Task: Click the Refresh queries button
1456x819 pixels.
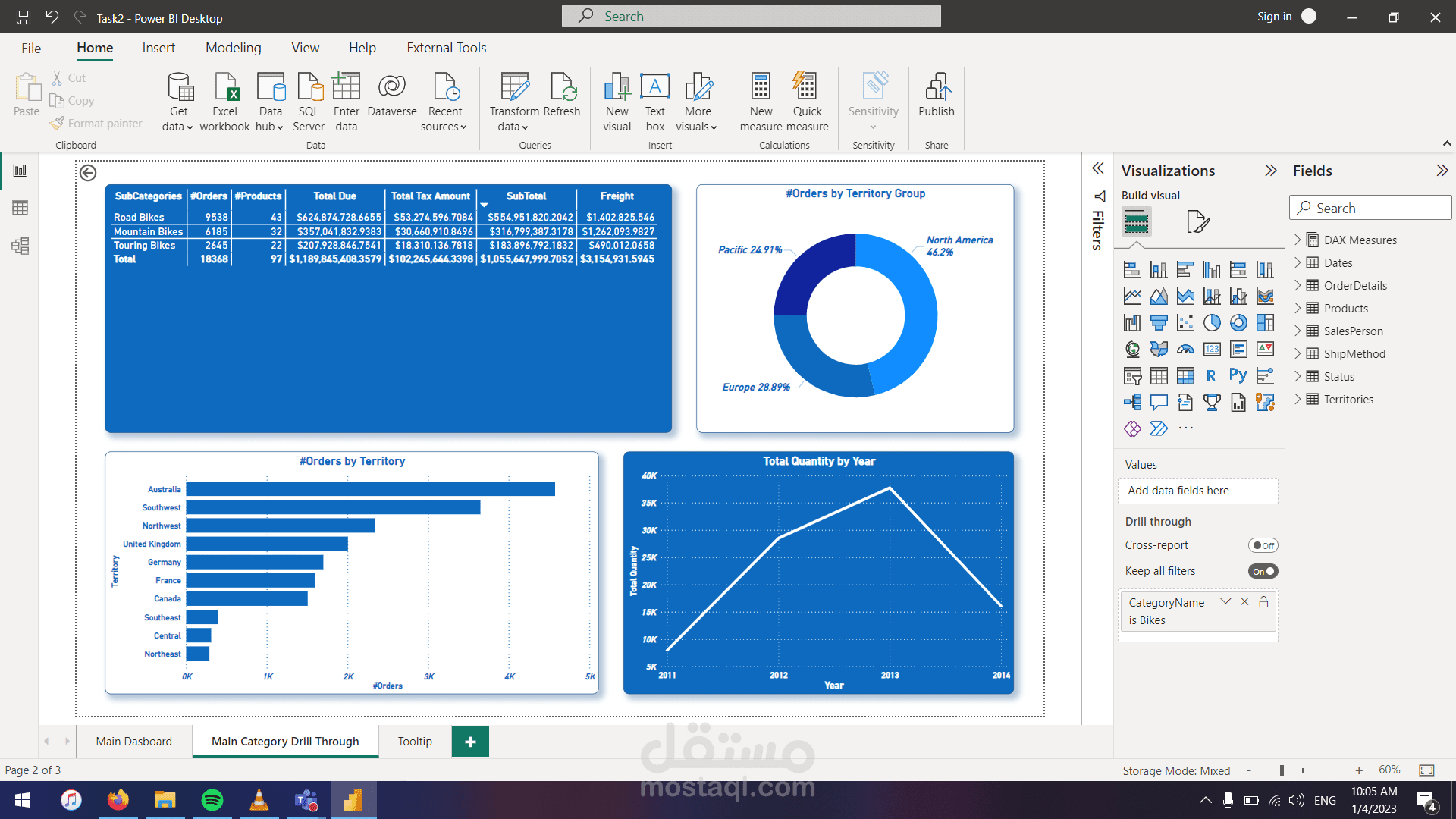Action: coord(562,95)
